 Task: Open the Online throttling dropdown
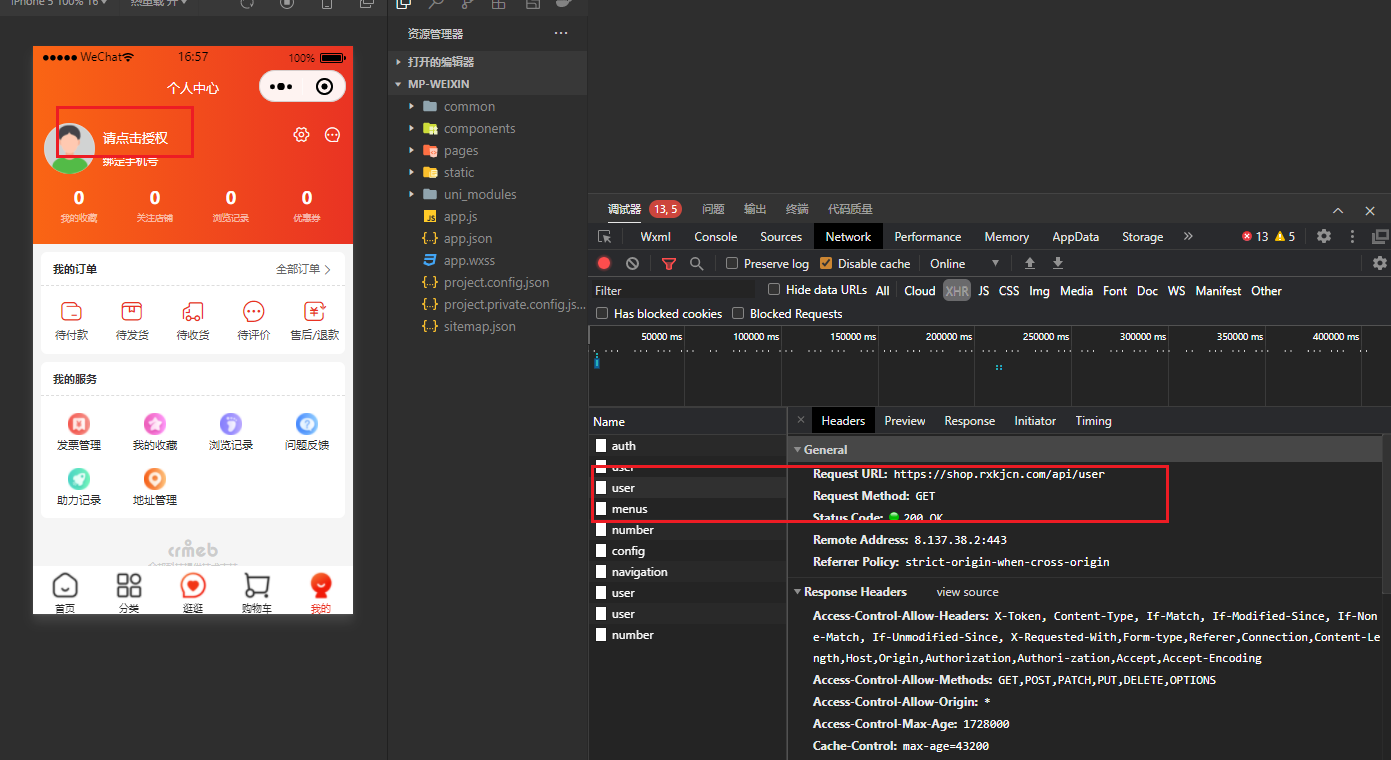tap(964, 263)
